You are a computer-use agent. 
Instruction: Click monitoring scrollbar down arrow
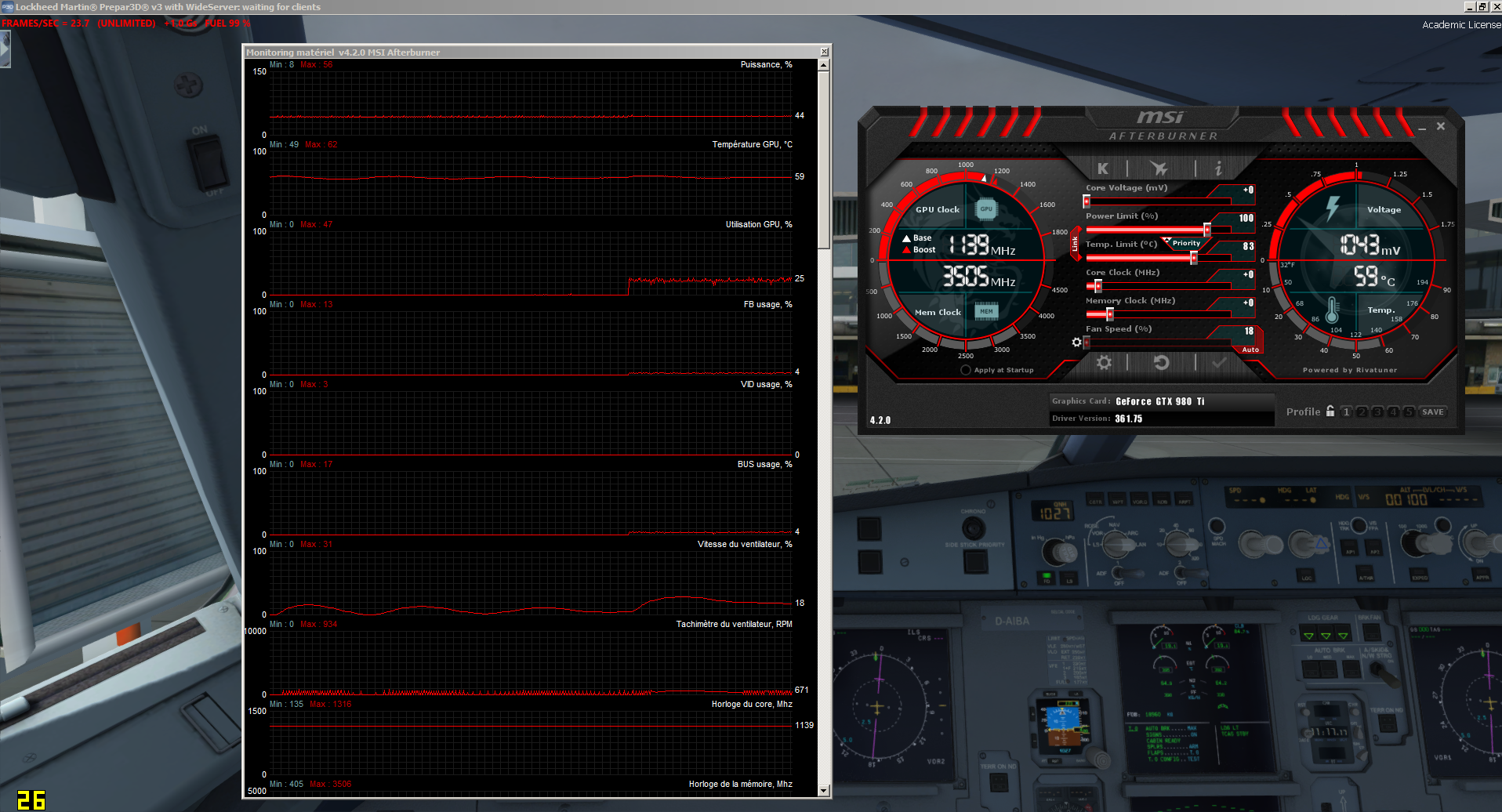[823, 790]
